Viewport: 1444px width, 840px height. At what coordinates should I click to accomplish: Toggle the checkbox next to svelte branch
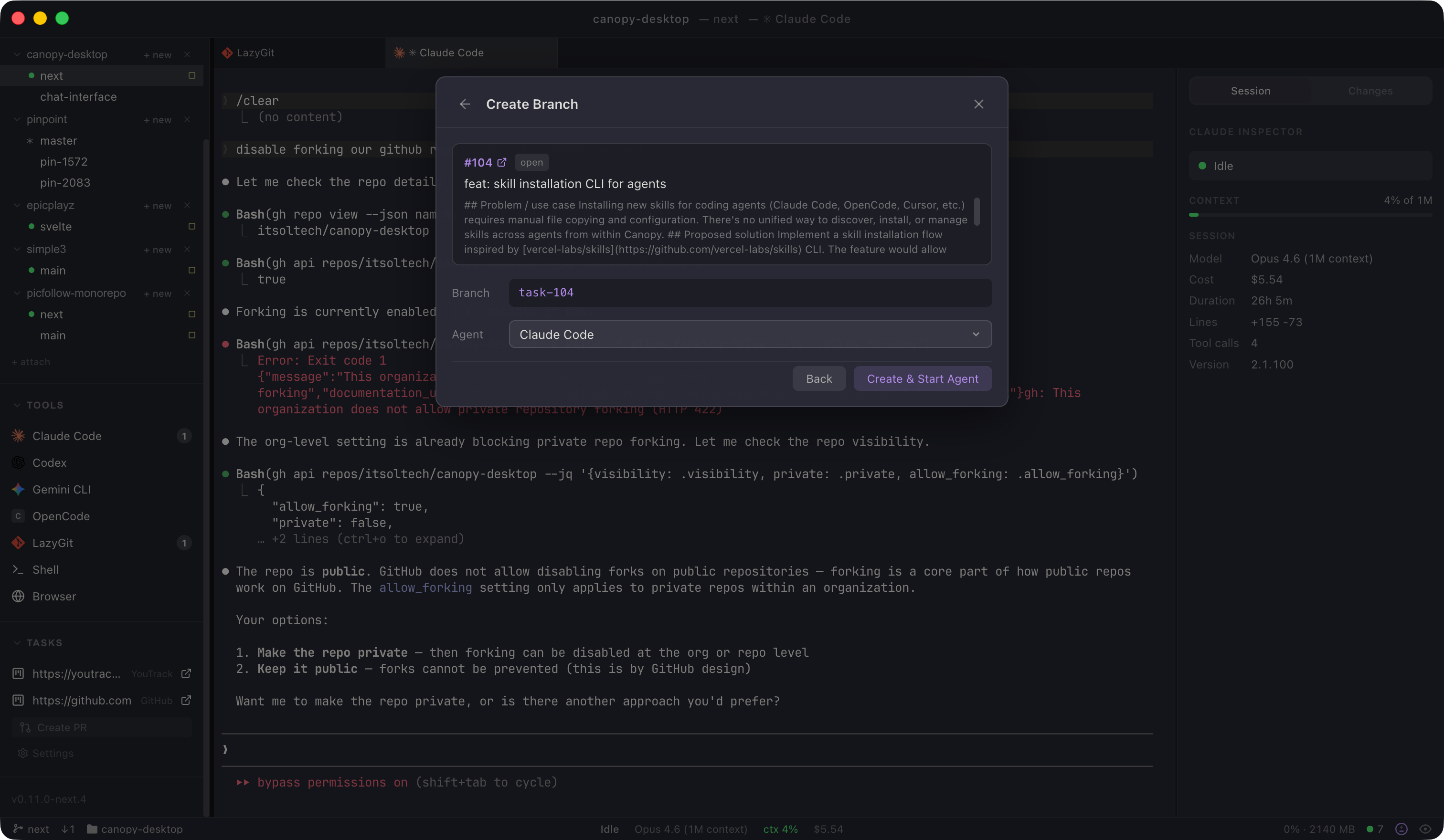(192, 226)
